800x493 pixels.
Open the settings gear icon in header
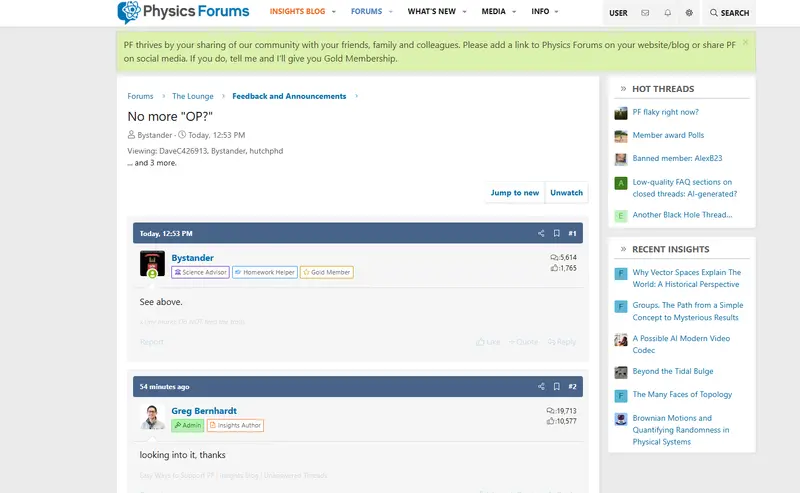[689, 13]
